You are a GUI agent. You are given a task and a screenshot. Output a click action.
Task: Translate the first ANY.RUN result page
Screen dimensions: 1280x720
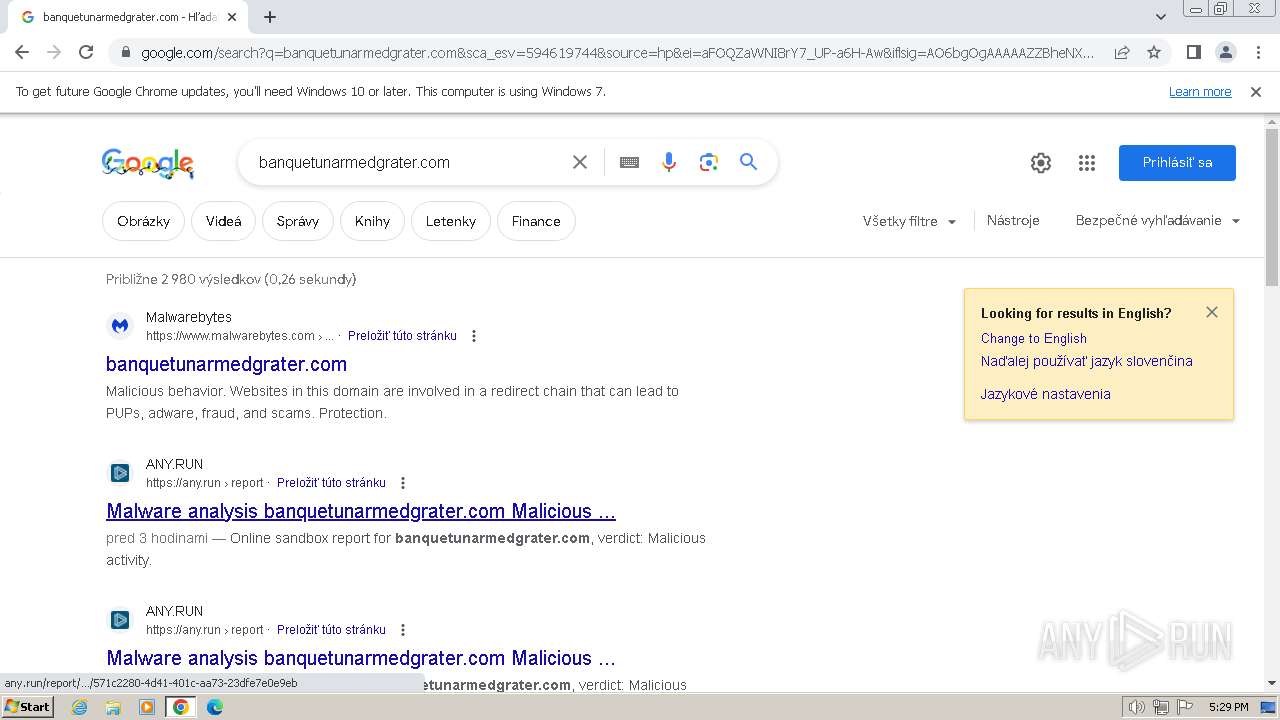click(331, 483)
